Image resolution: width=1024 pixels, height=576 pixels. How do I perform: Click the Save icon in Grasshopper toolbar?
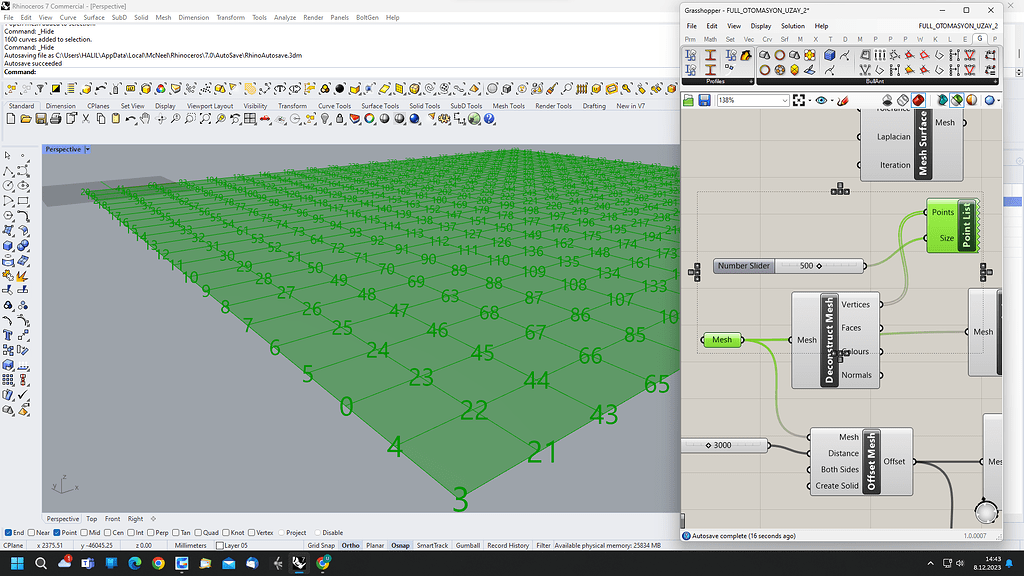(x=704, y=100)
